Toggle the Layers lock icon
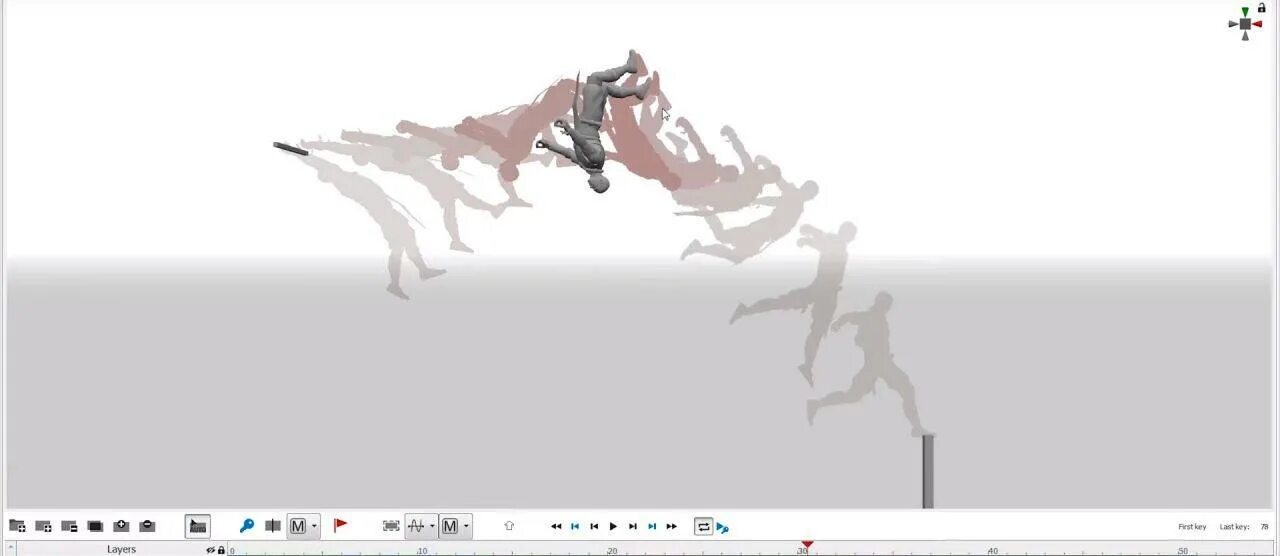The height and width of the screenshot is (556, 1280). [221, 550]
